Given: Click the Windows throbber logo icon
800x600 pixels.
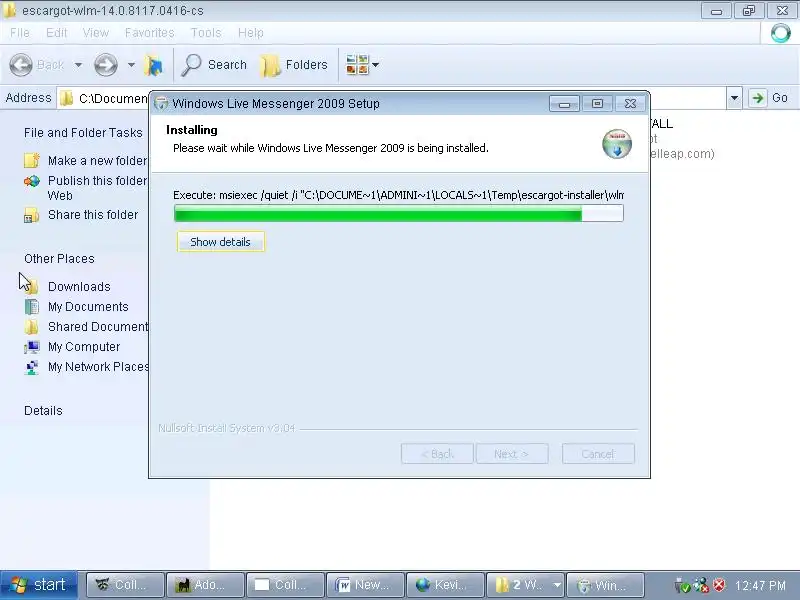Looking at the screenshot, I should pyautogui.click(x=780, y=33).
